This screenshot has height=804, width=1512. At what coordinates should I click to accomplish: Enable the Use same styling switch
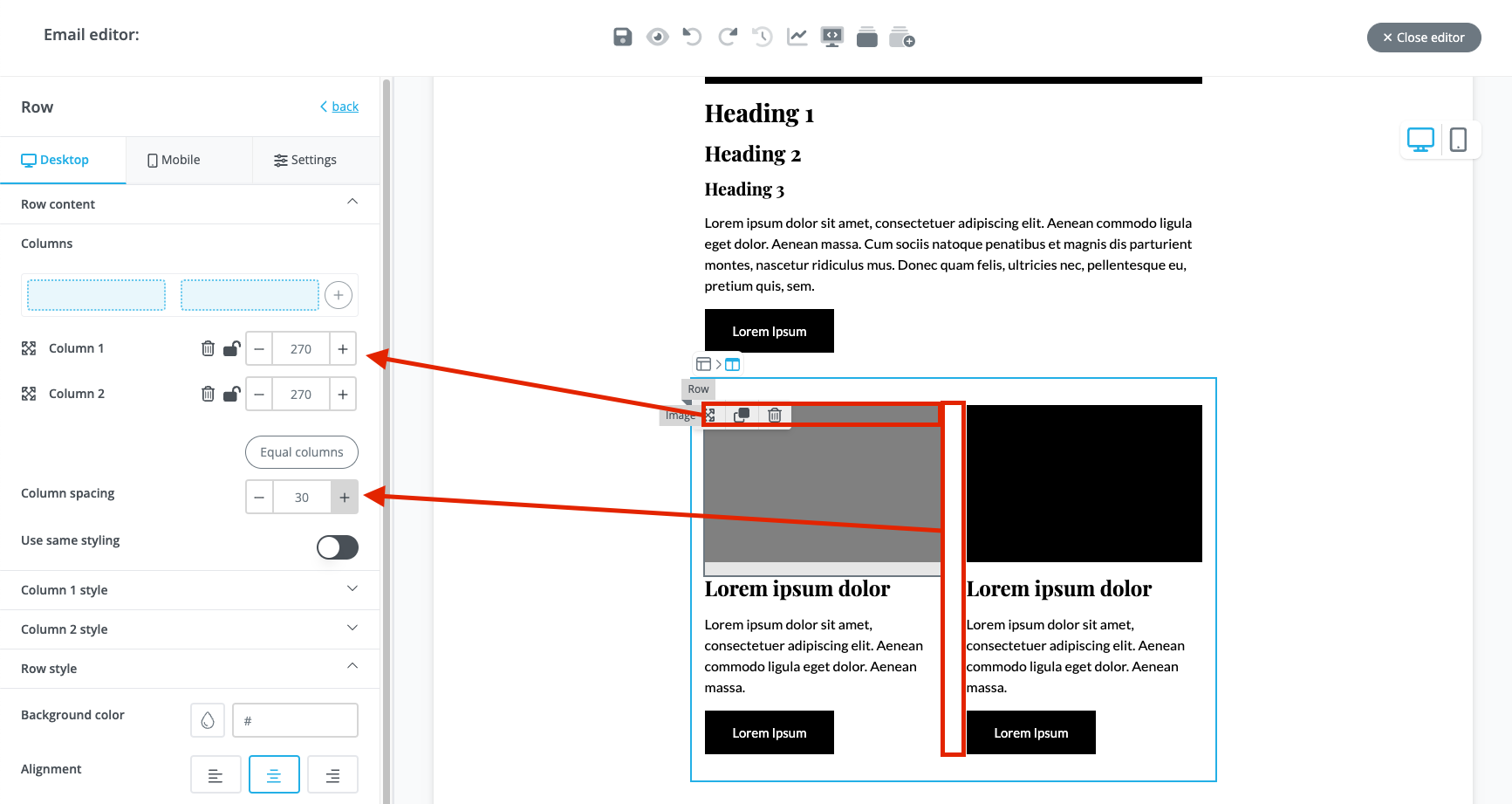point(338,547)
